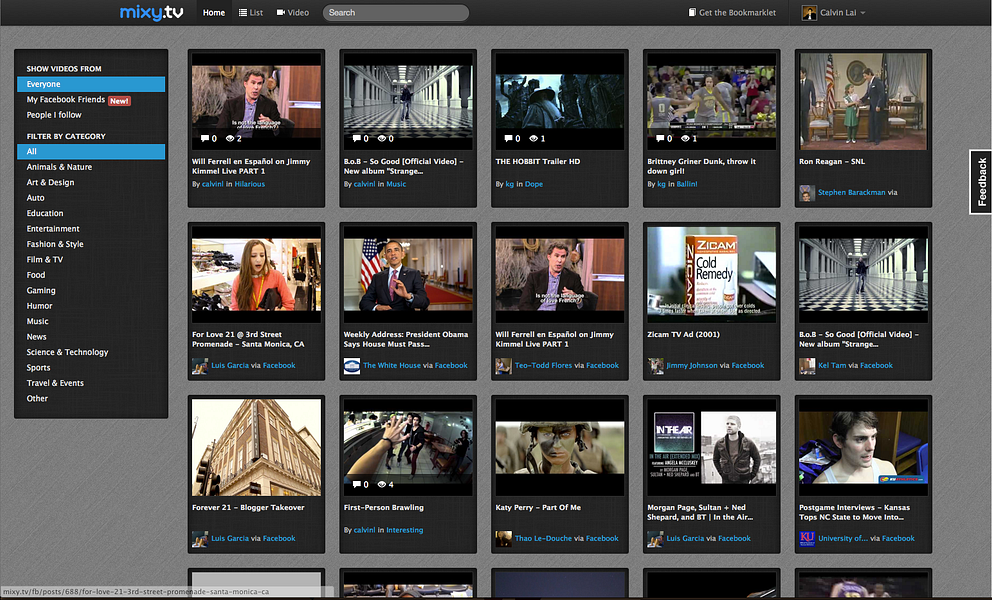The width and height of the screenshot is (992, 600).
Task: Click the eye view-count icon on Brittney Griner video
Action: (683, 138)
